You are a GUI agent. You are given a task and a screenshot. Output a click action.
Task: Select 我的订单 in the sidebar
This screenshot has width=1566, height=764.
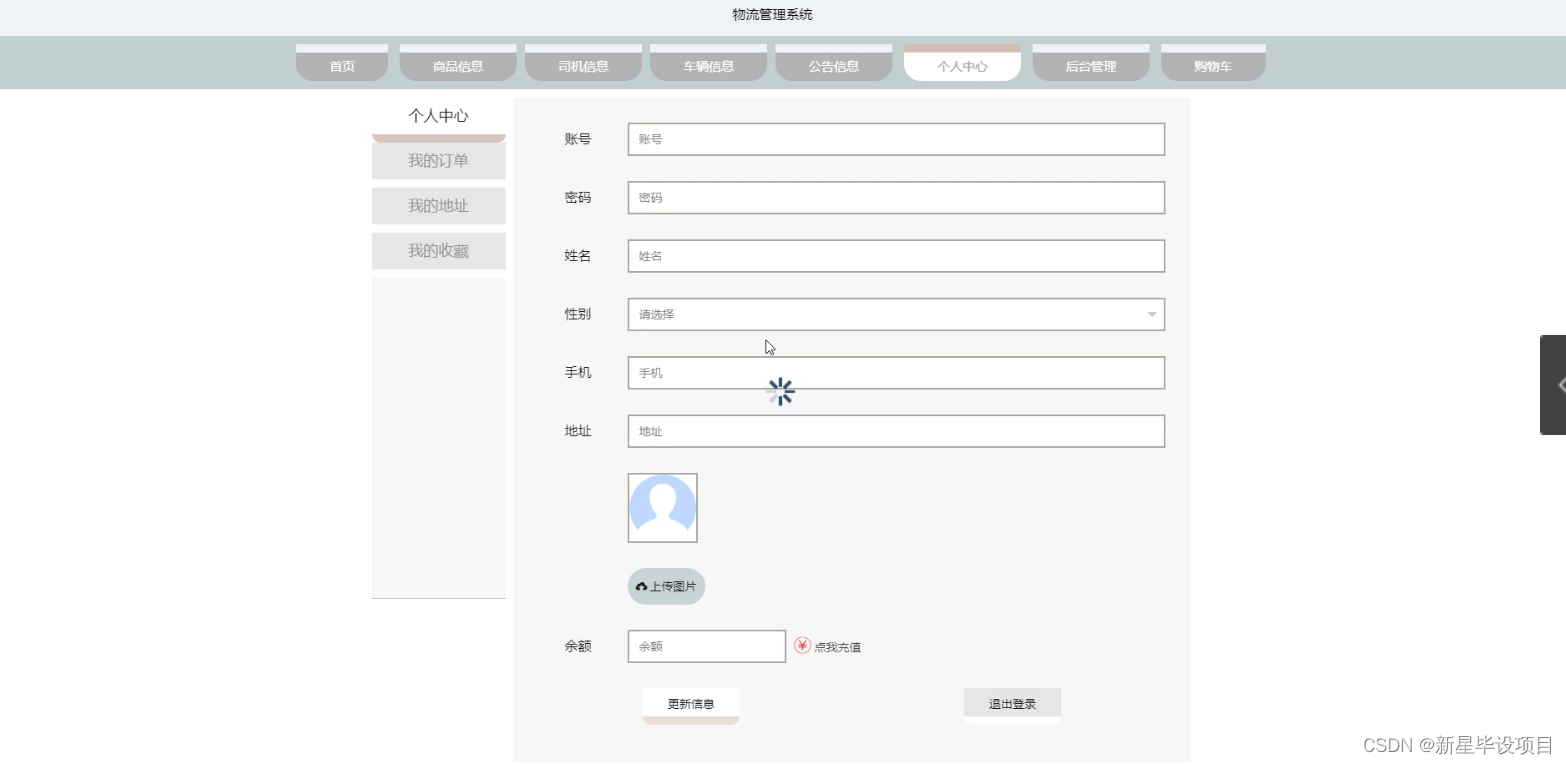coord(438,160)
